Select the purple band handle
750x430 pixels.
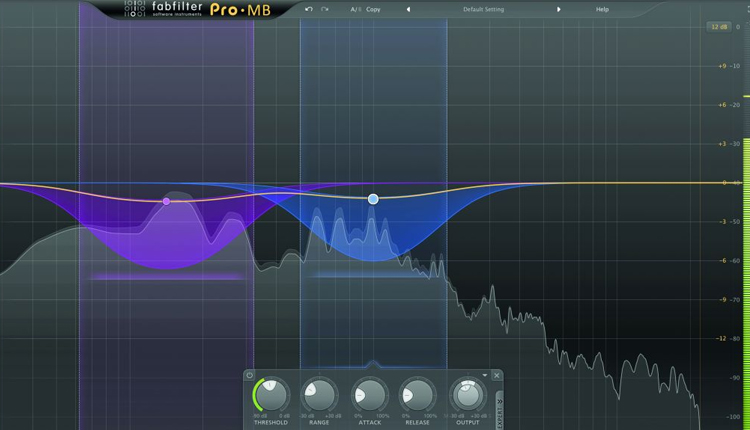pos(166,201)
